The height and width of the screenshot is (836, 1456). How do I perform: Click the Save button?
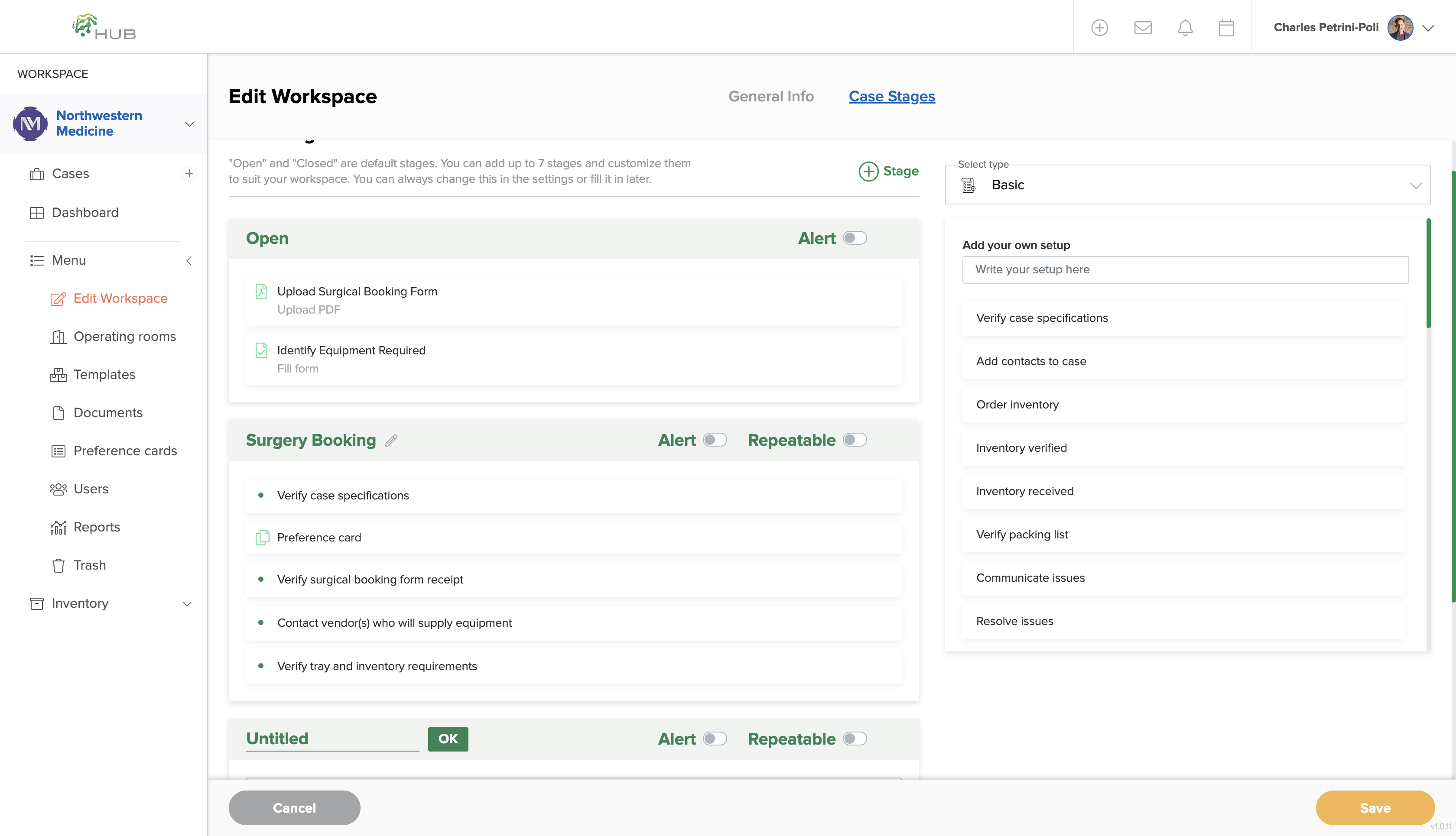coord(1375,808)
